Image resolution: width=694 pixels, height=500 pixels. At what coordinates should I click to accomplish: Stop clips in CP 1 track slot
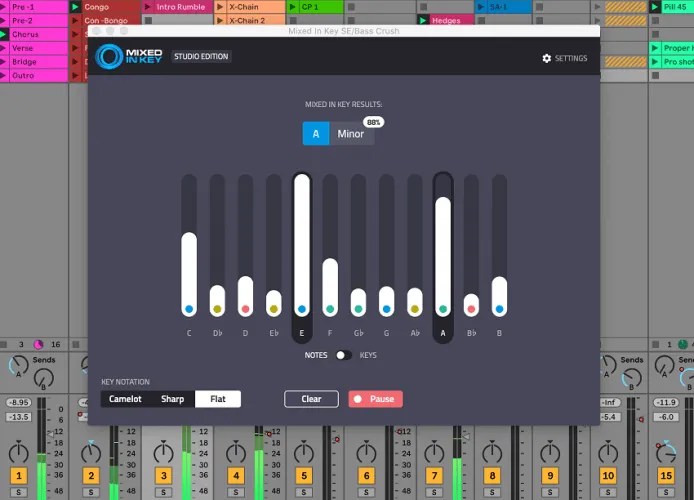(293, 20)
